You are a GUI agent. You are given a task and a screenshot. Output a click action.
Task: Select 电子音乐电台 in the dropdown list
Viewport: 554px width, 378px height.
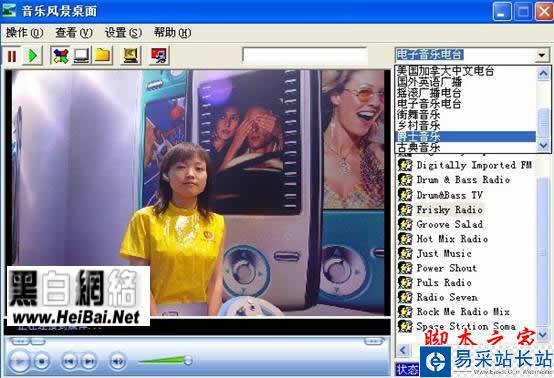coord(465,104)
